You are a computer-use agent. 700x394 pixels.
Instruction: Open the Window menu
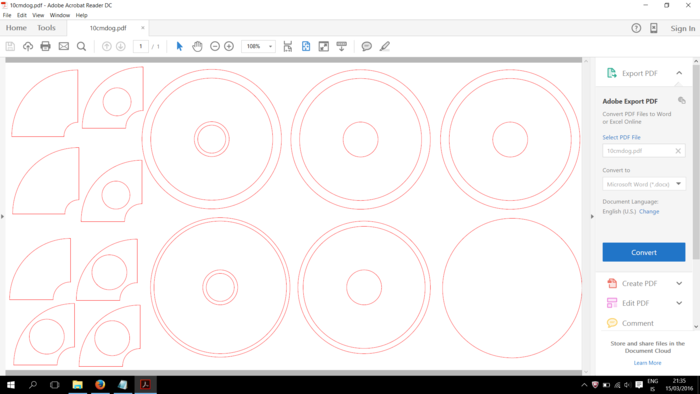tap(59, 15)
